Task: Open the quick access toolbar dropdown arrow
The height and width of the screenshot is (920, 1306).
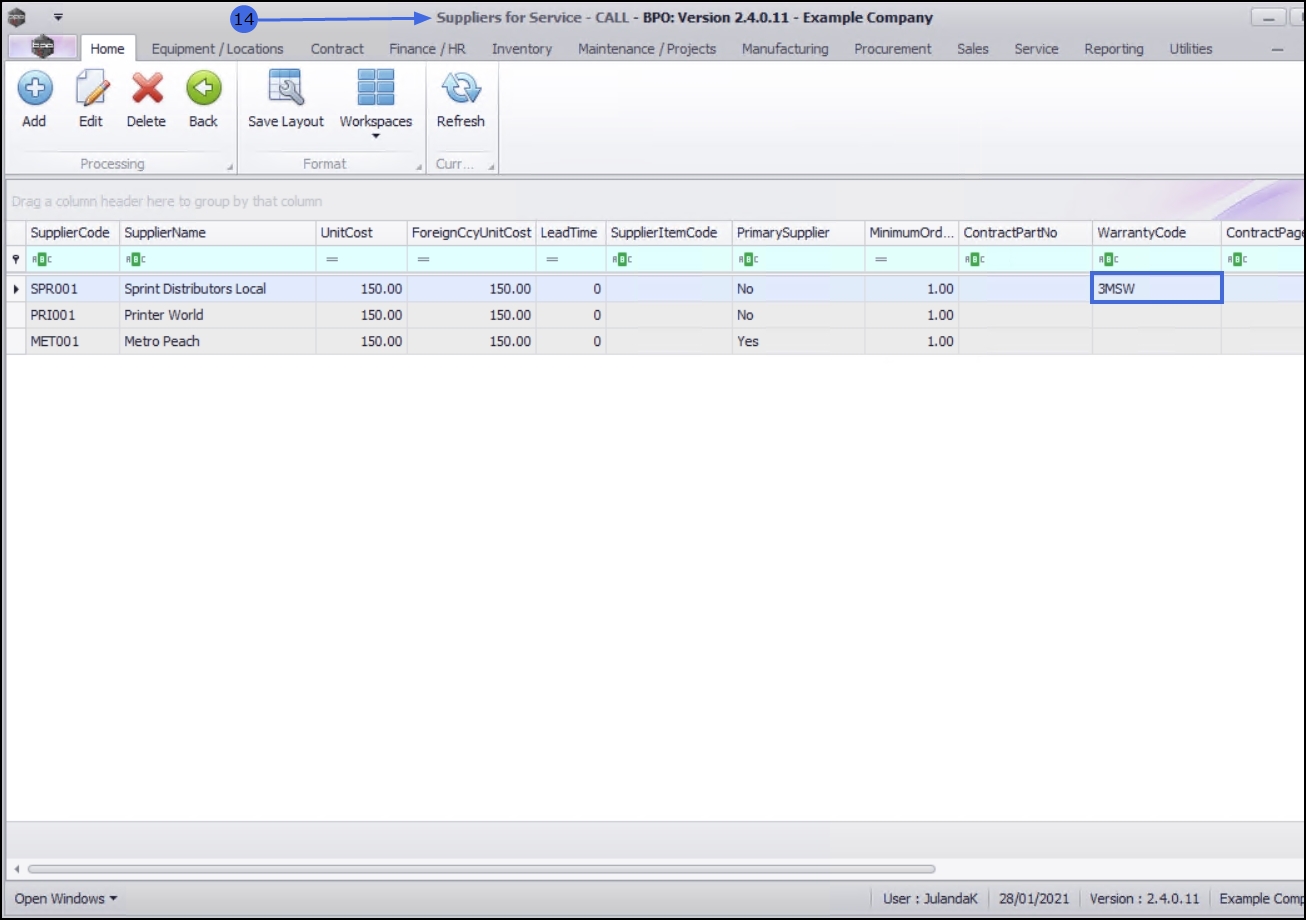Action: (58, 17)
